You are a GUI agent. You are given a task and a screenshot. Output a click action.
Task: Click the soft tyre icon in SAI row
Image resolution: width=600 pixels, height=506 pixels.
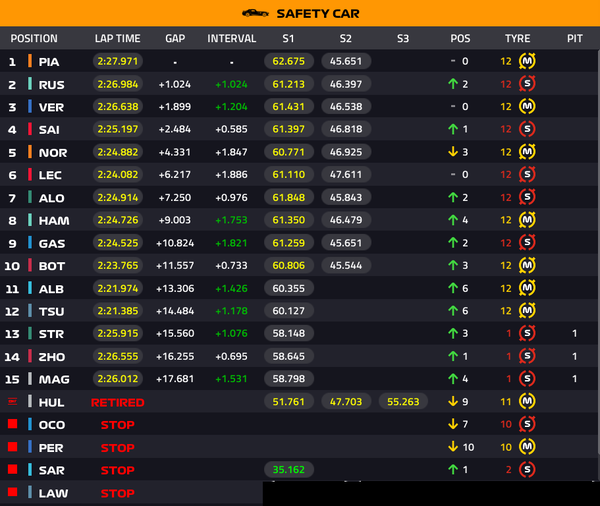[x=527, y=129]
